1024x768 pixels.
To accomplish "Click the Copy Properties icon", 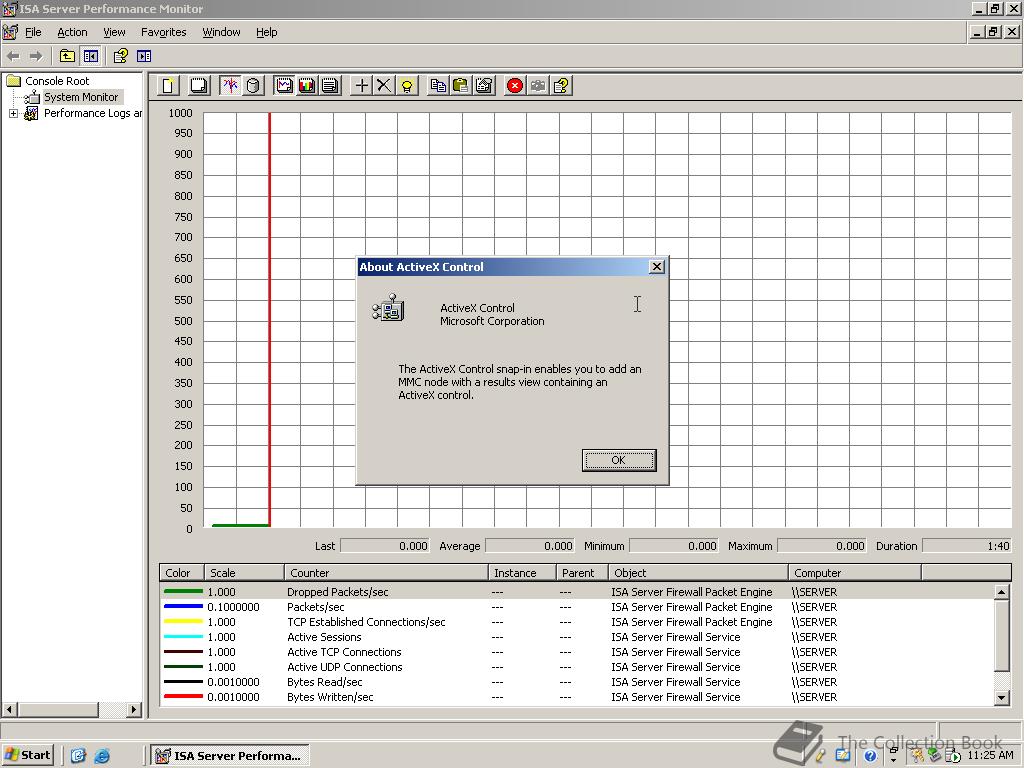I will click(x=438, y=86).
